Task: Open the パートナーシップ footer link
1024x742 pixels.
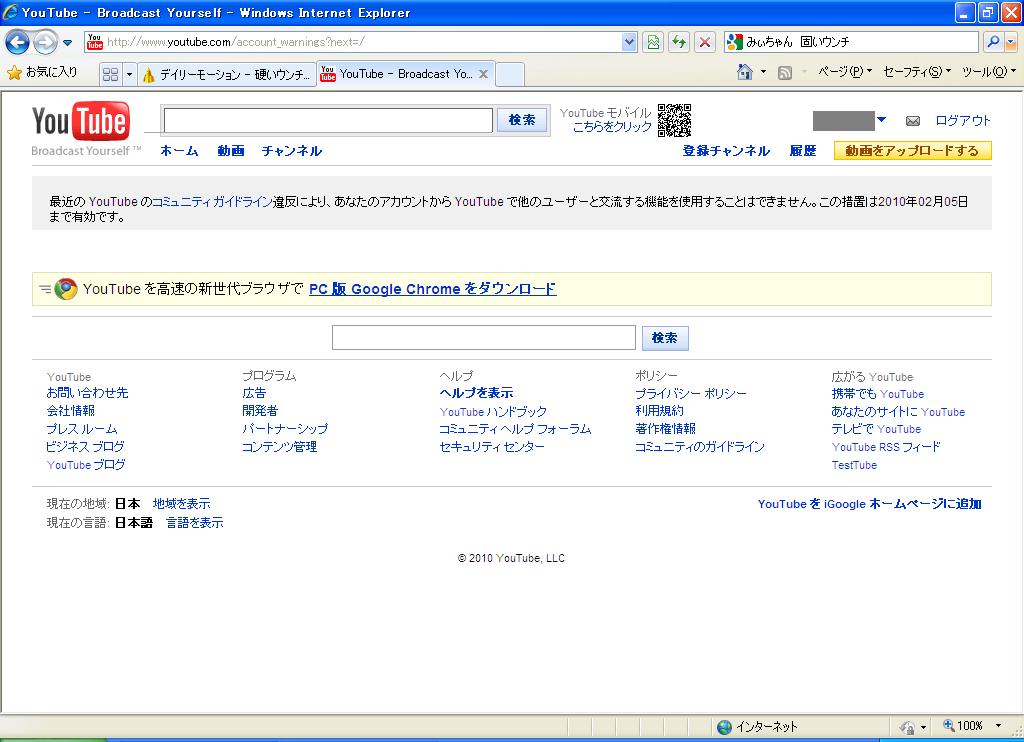Action: pyautogui.click(x=285, y=429)
